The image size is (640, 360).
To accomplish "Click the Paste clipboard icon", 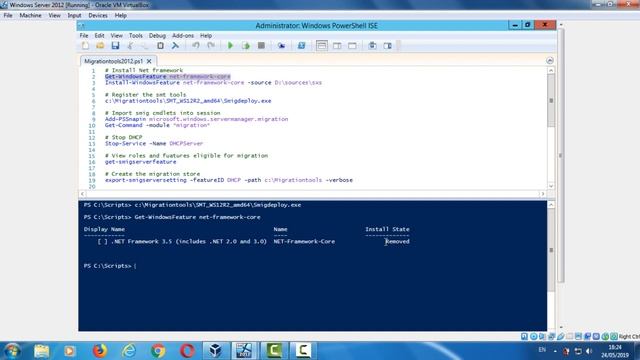I will click(x=160, y=46).
